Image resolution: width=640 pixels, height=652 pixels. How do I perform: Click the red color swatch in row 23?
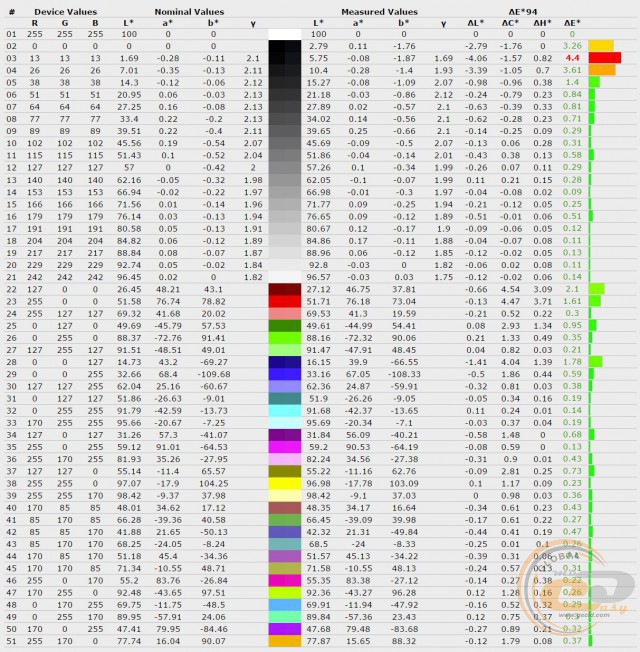click(285, 301)
